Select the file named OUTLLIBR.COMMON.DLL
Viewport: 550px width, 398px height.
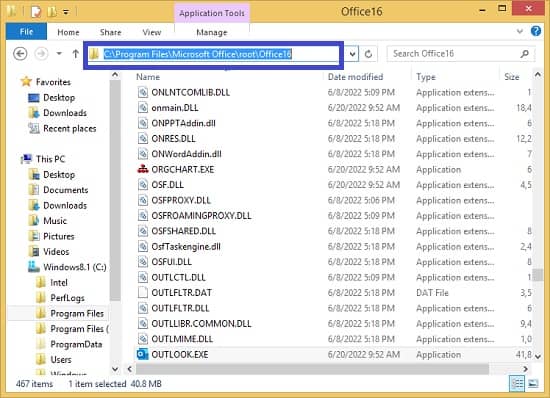pos(201,323)
